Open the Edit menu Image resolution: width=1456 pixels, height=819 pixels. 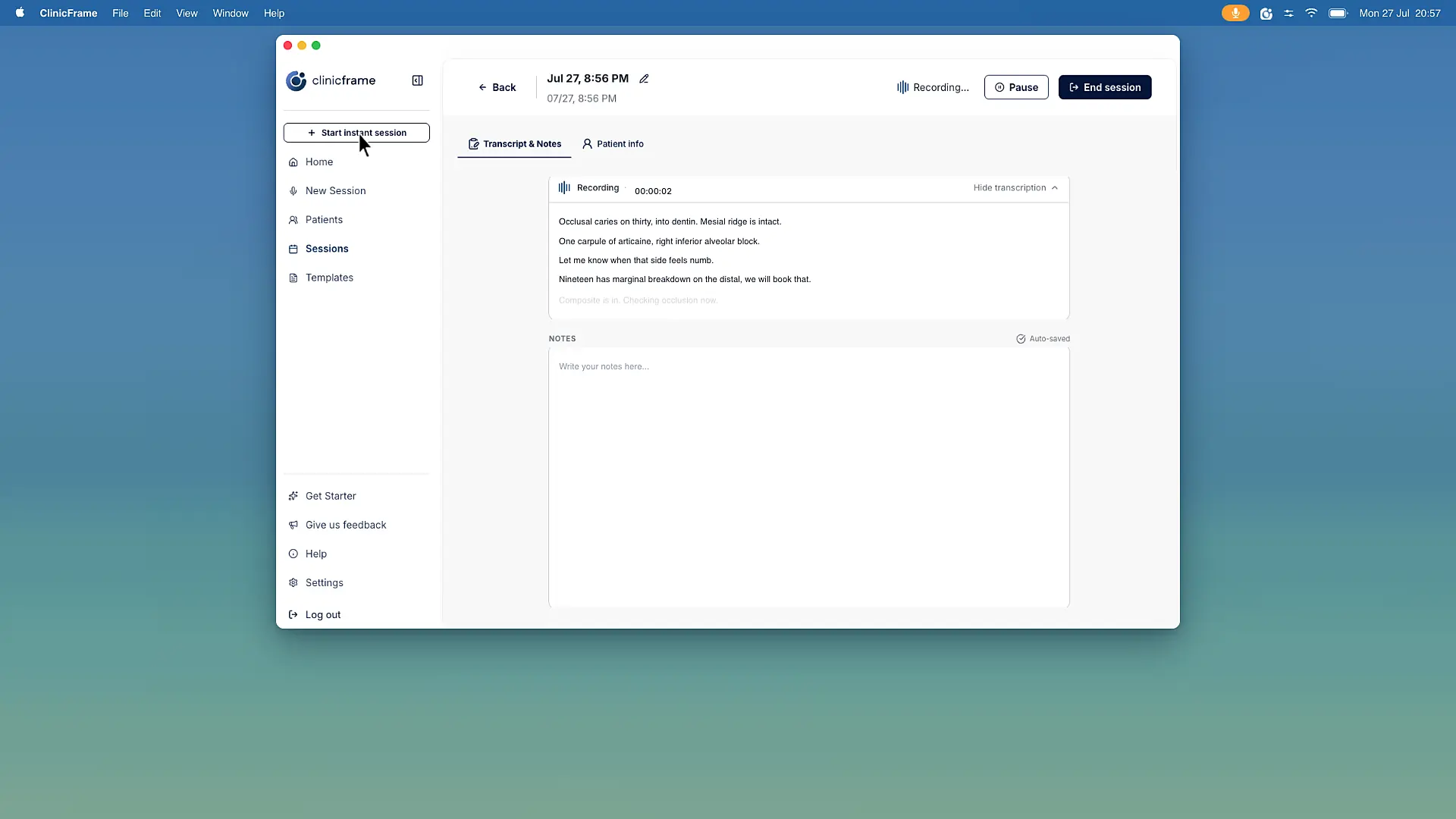click(152, 13)
